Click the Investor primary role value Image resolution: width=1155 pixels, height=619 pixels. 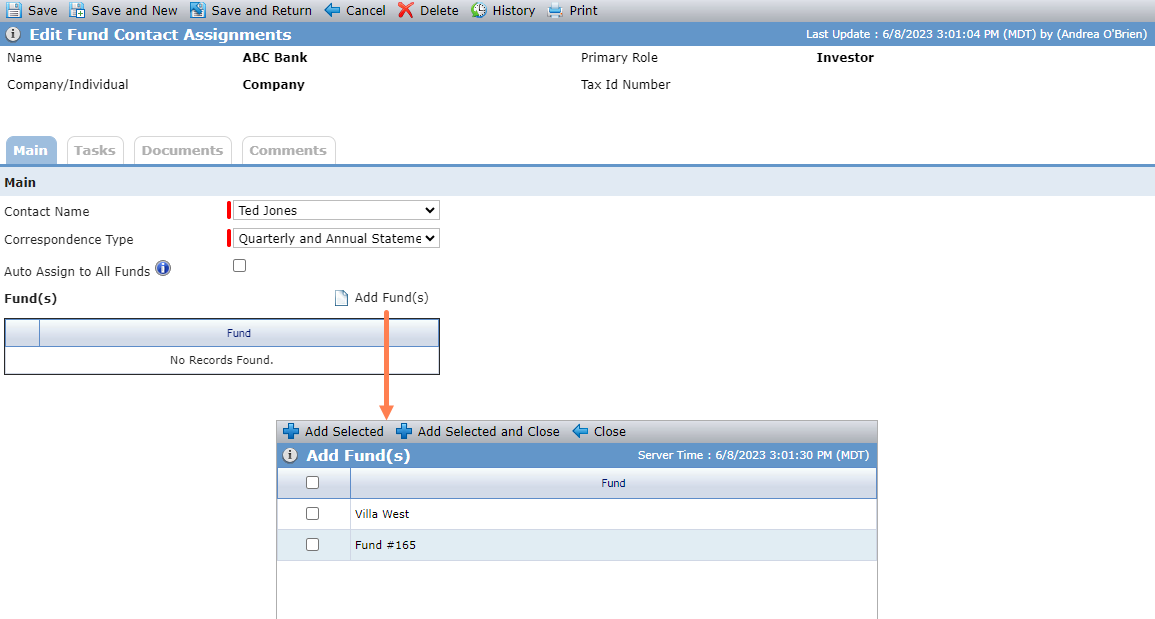(x=845, y=57)
